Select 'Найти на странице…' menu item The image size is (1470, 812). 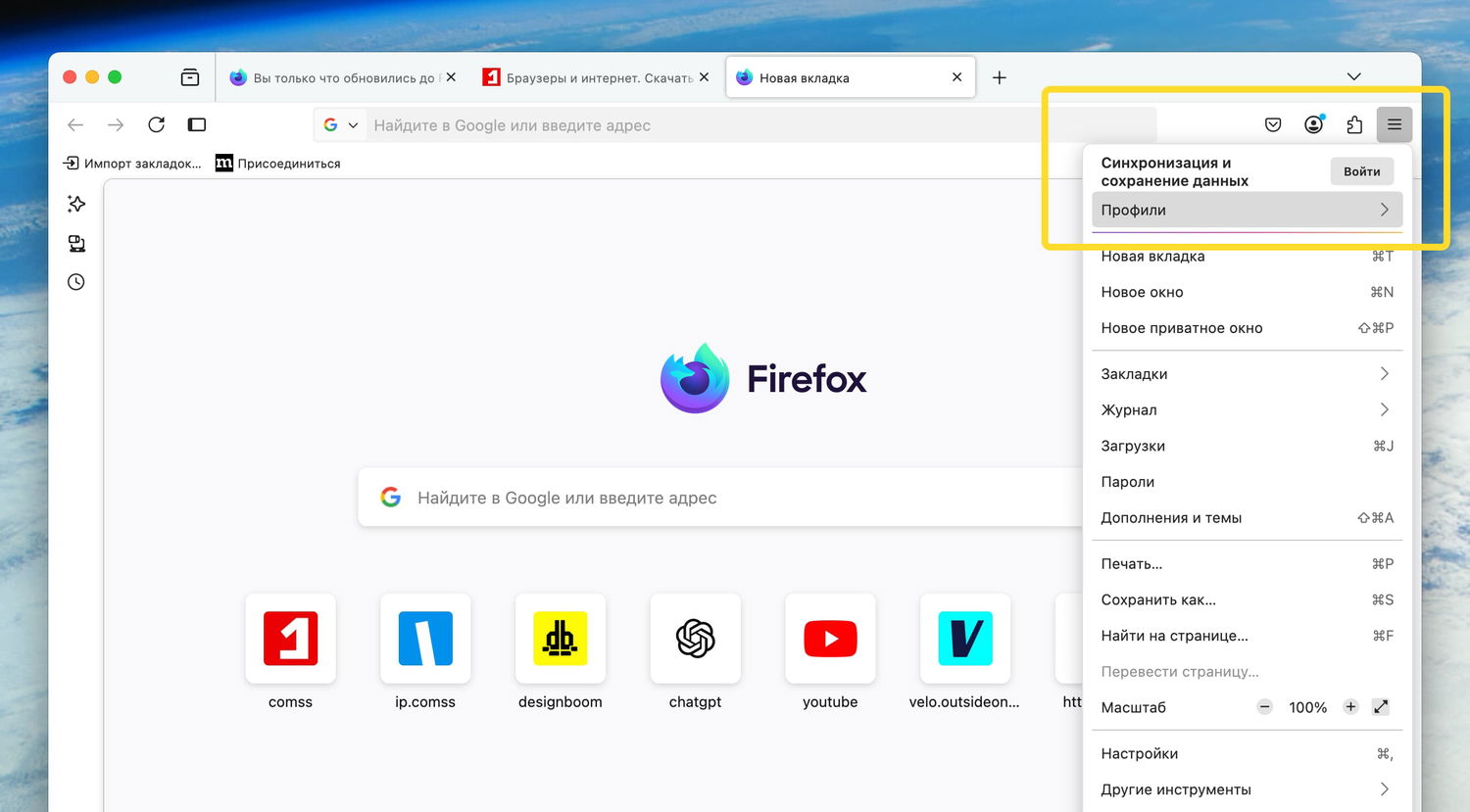coord(1248,636)
